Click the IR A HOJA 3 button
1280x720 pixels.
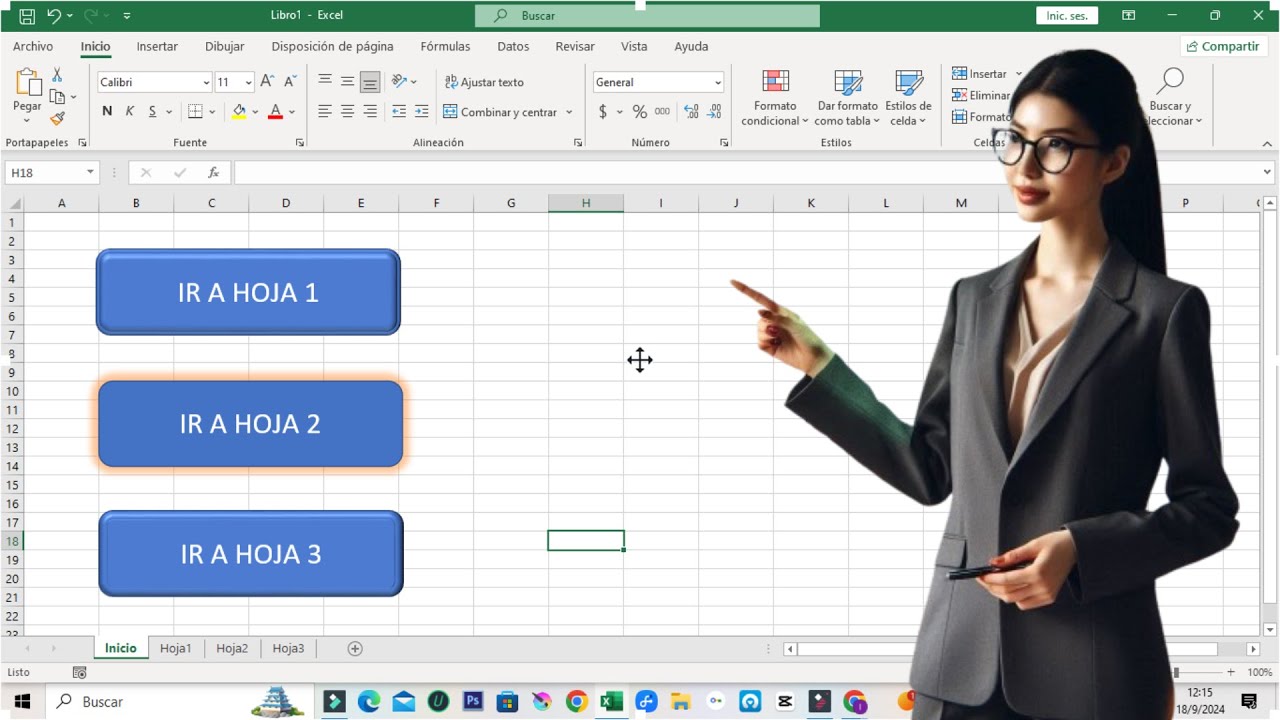[x=251, y=554]
